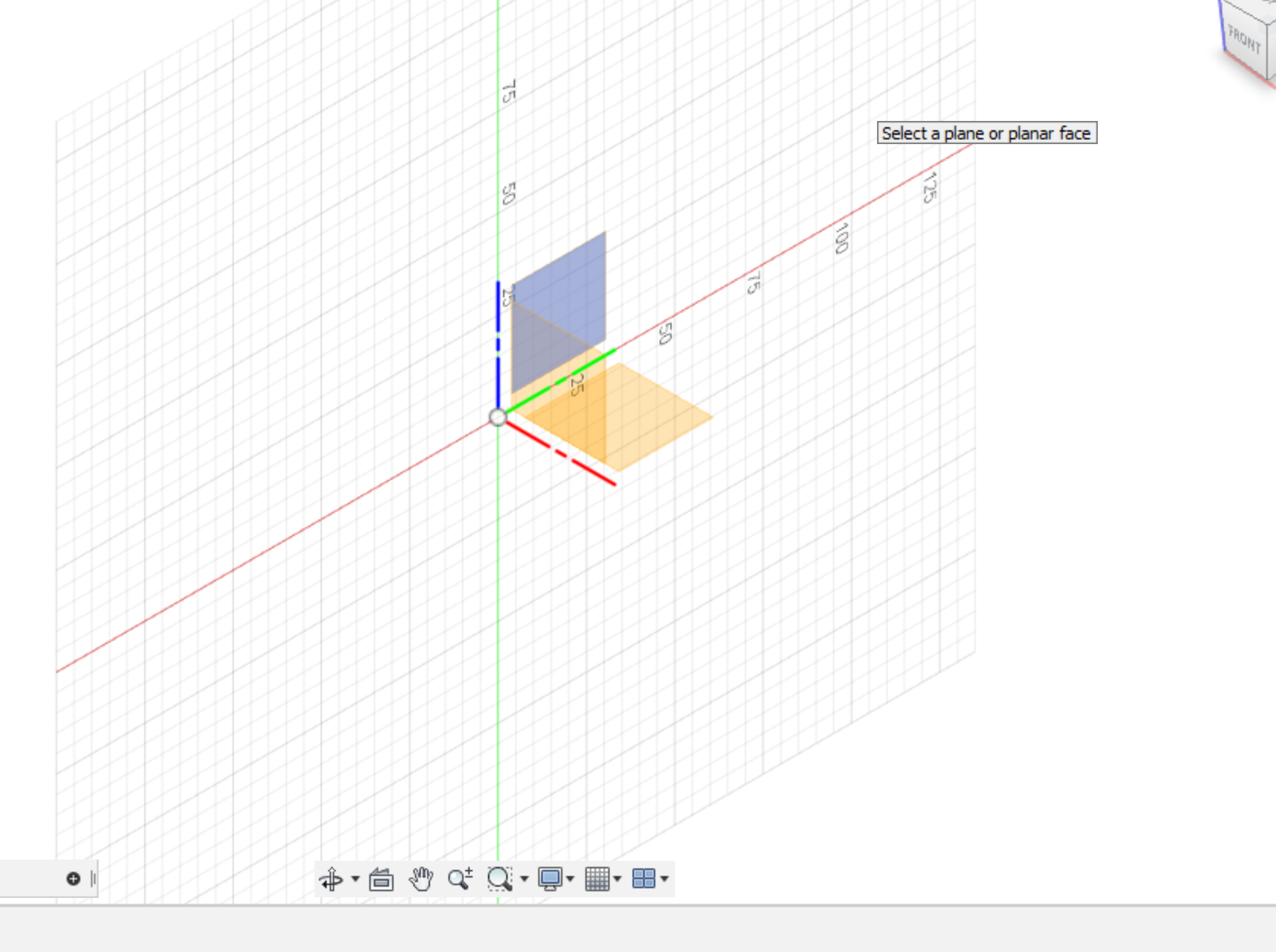Image resolution: width=1276 pixels, height=952 pixels.
Task: Expand the Zoom Window dropdown arrow
Action: pos(524,878)
